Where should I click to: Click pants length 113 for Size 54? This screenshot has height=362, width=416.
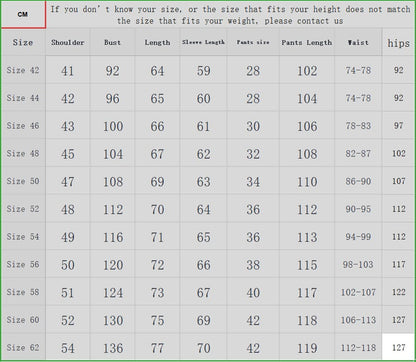point(307,237)
